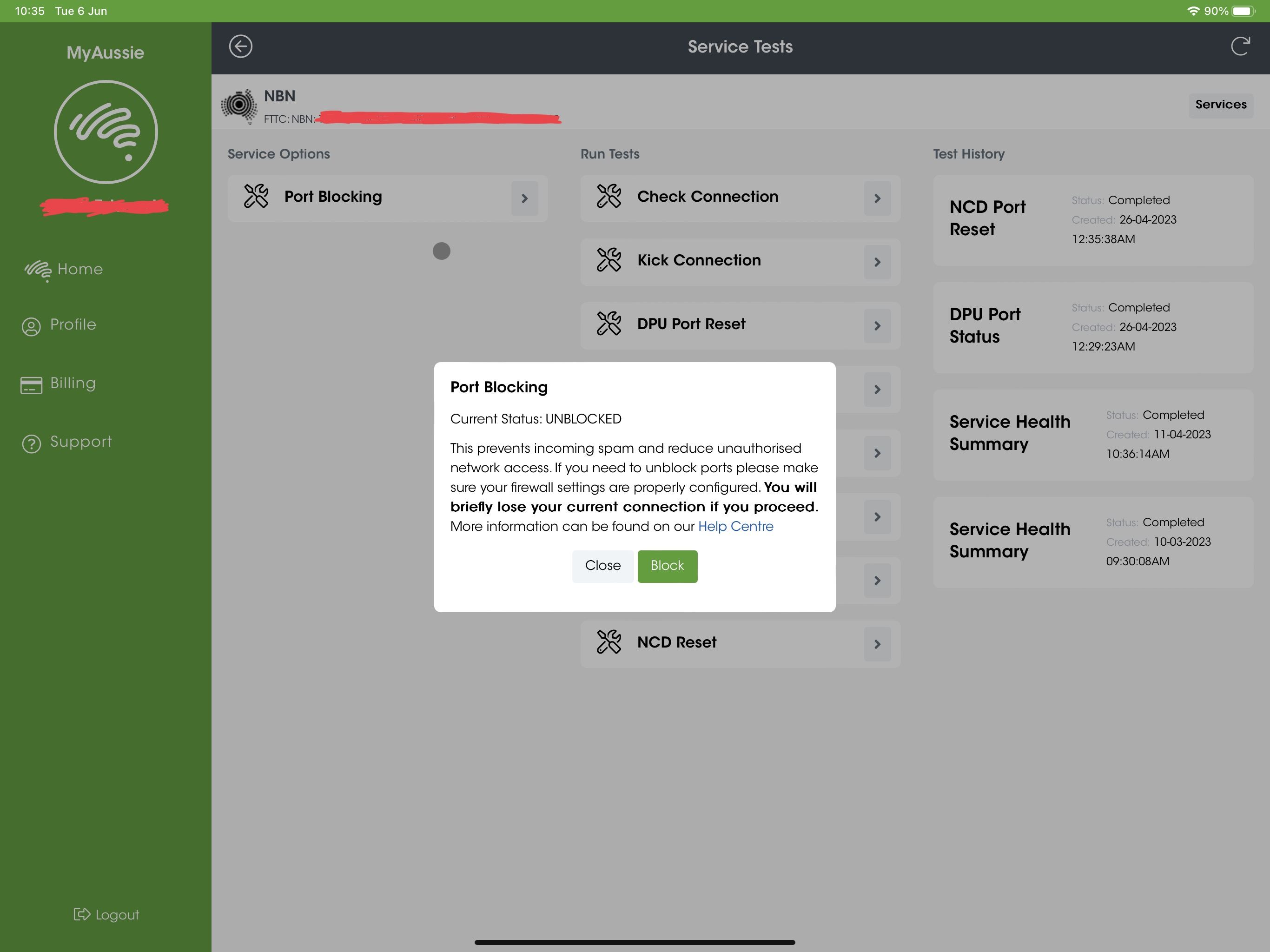
Task: Select the NCD Reset test
Action: pyautogui.click(x=740, y=644)
